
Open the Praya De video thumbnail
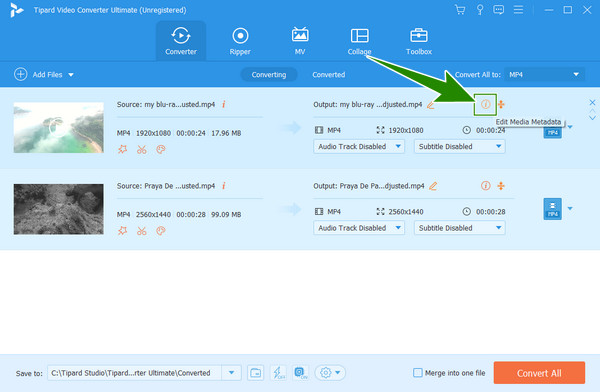59,209
